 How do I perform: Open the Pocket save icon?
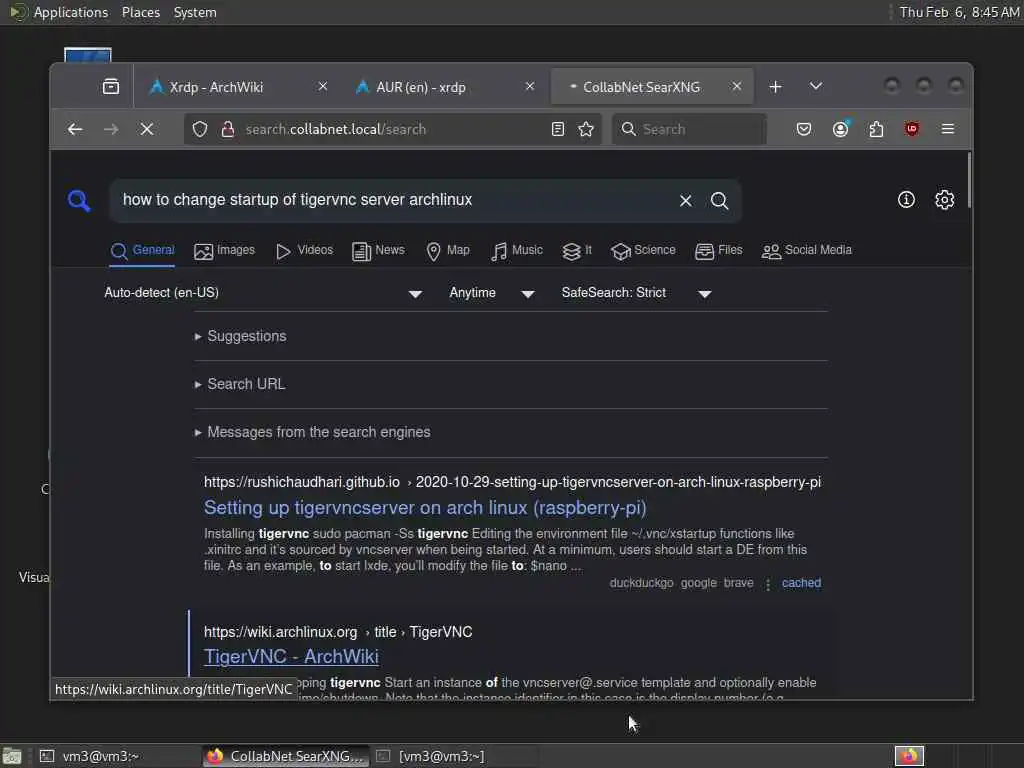804,129
